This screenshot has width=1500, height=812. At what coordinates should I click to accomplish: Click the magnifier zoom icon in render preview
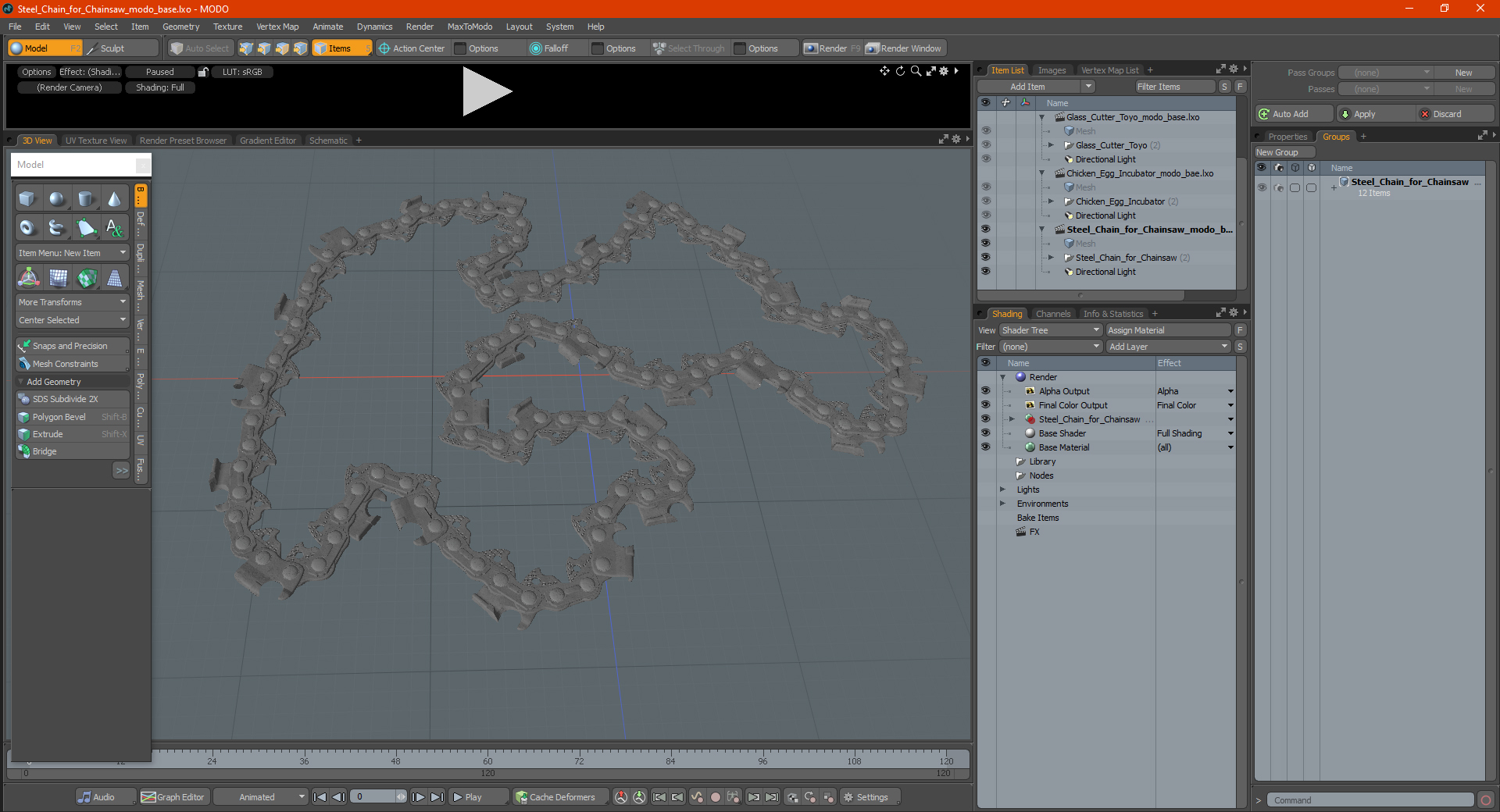916,71
